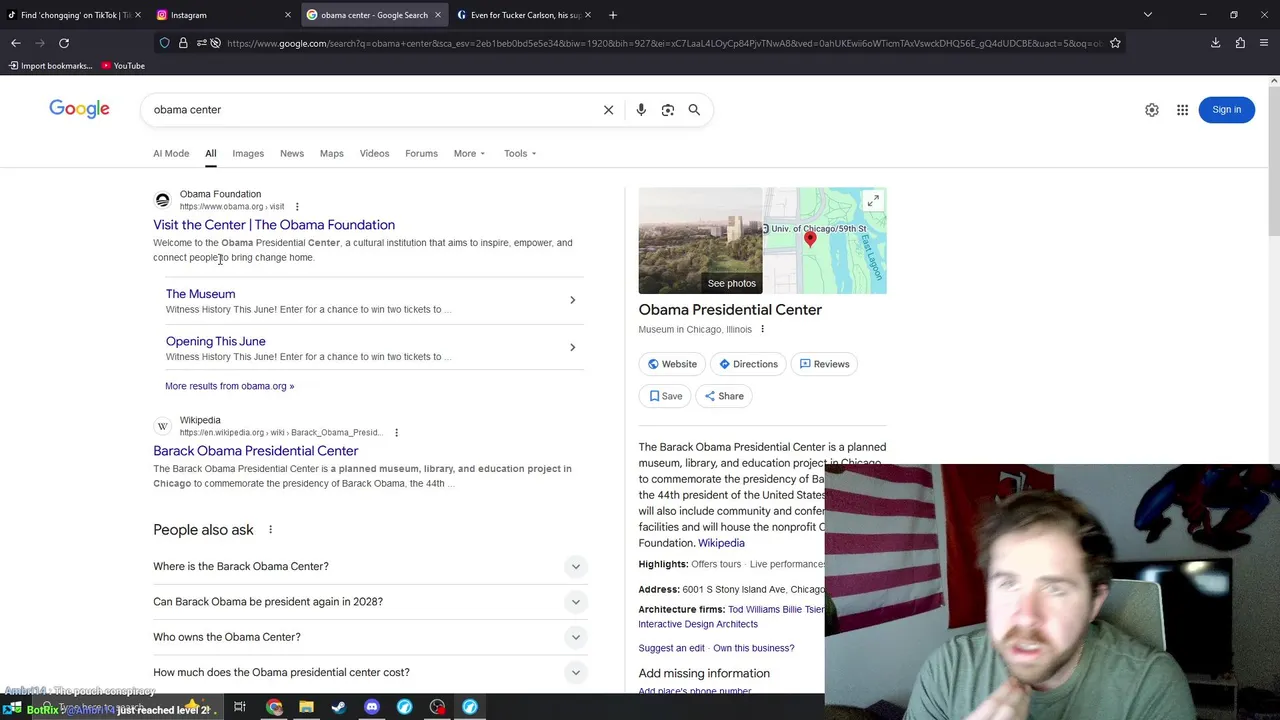
Task: Open Steam from the taskbar
Action: pyautogui.click(x=339, y=707)
